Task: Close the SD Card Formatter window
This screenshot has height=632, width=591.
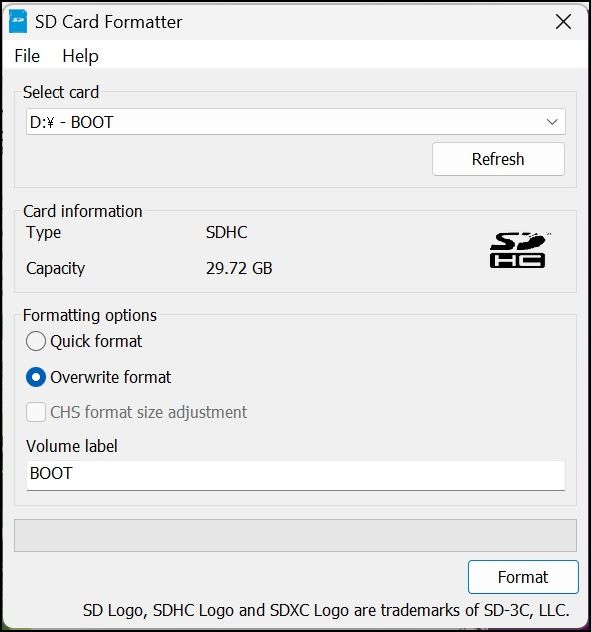Action: [x=563, y=22]
